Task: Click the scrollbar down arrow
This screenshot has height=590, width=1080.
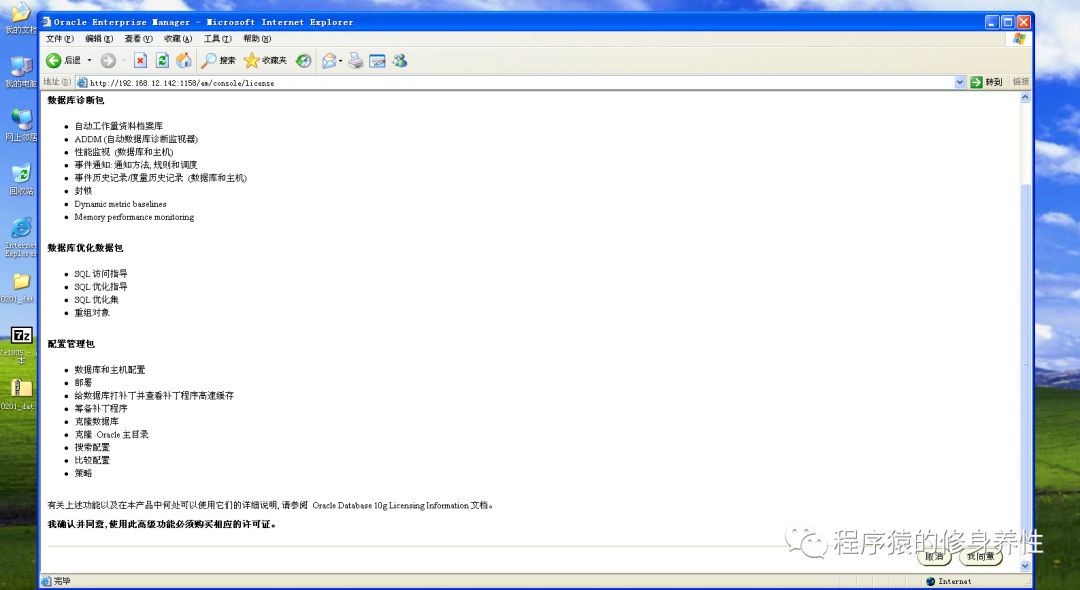Action: 1024,566
